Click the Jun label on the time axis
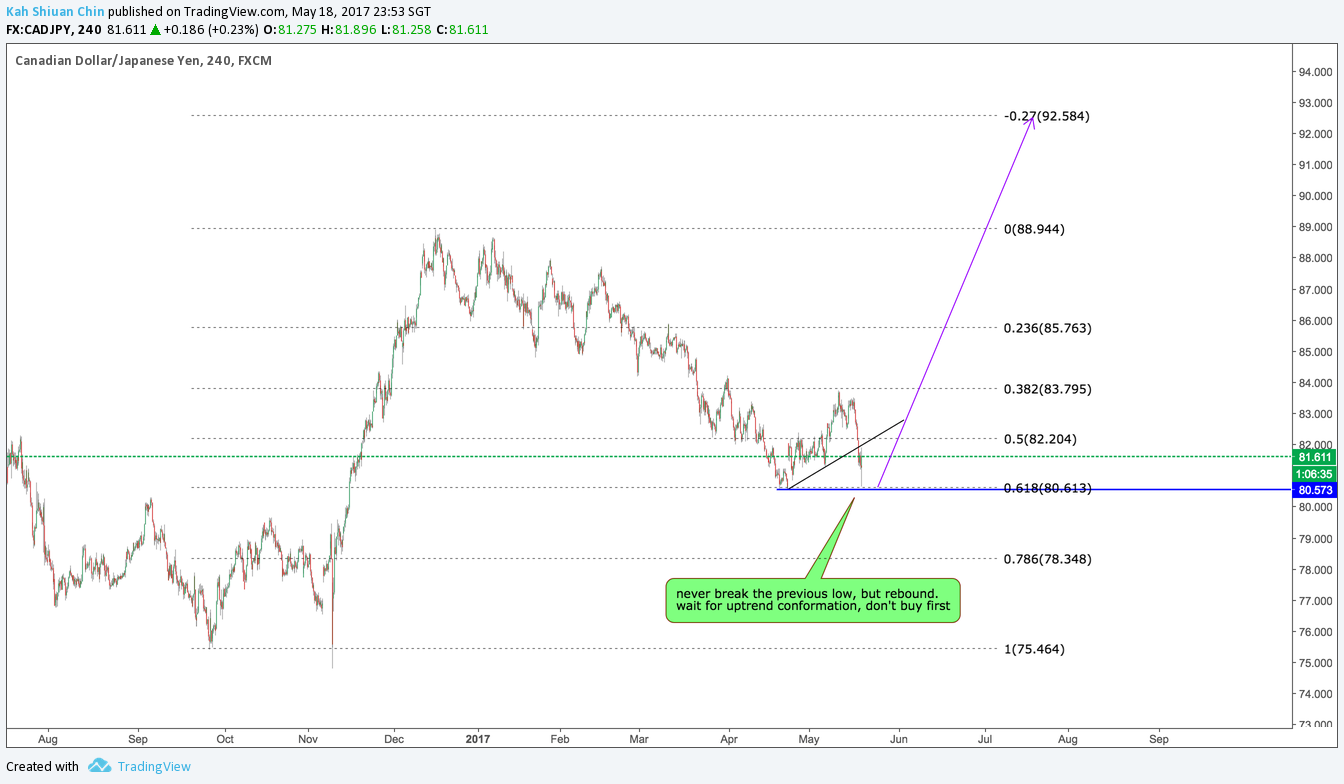 898,740
